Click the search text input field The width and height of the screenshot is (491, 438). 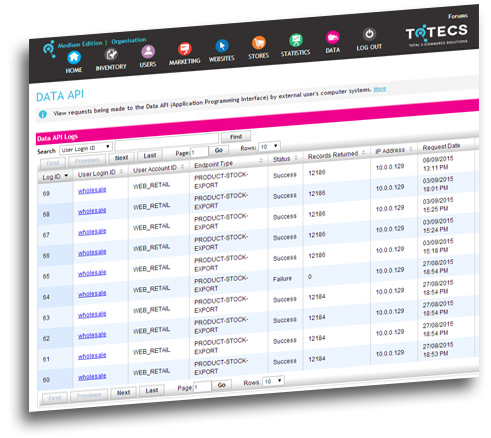167,141
